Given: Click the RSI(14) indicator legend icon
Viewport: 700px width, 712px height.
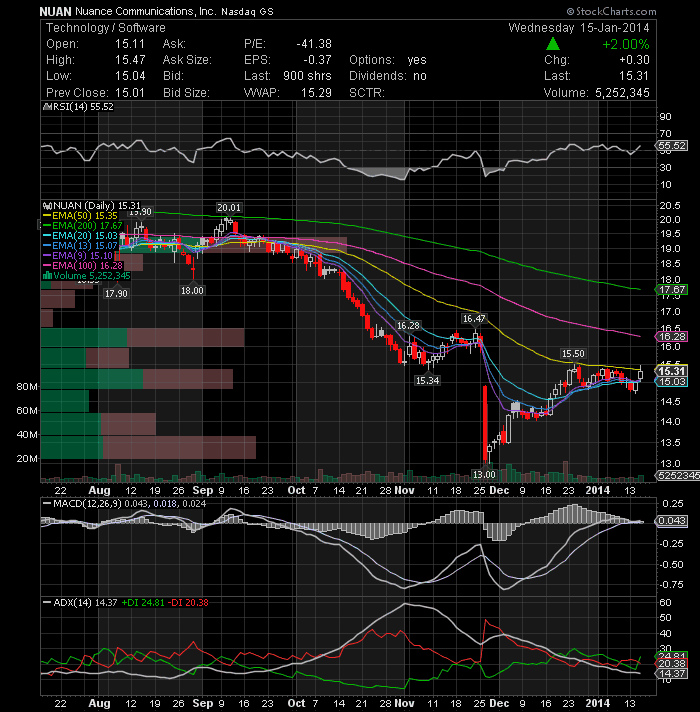Looking at the screenshot, I should pyautogui.click(x=47, y=107).
